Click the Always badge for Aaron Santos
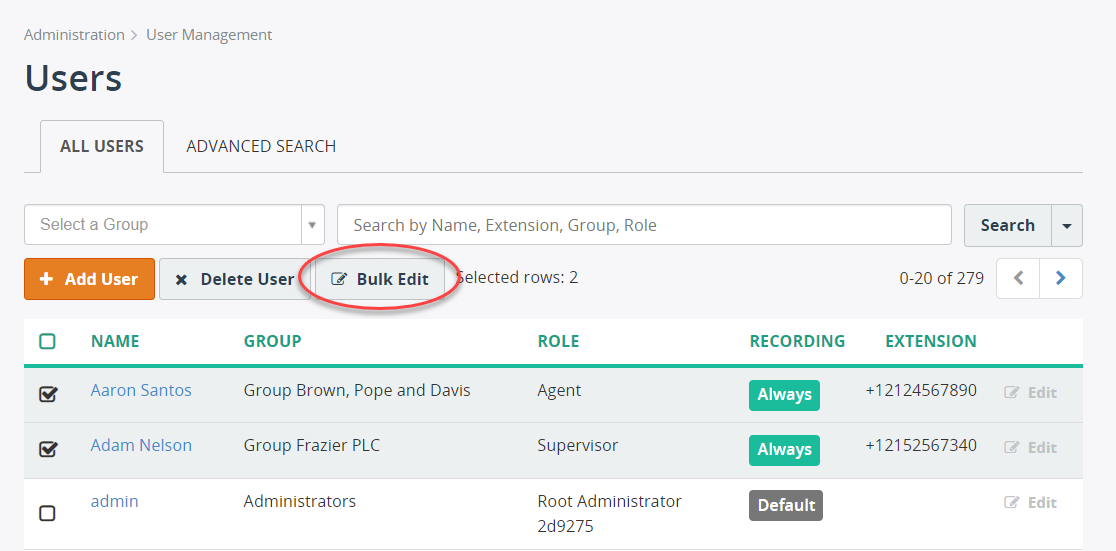Viewport: 1116px width, 551px height. click(784, 394)
